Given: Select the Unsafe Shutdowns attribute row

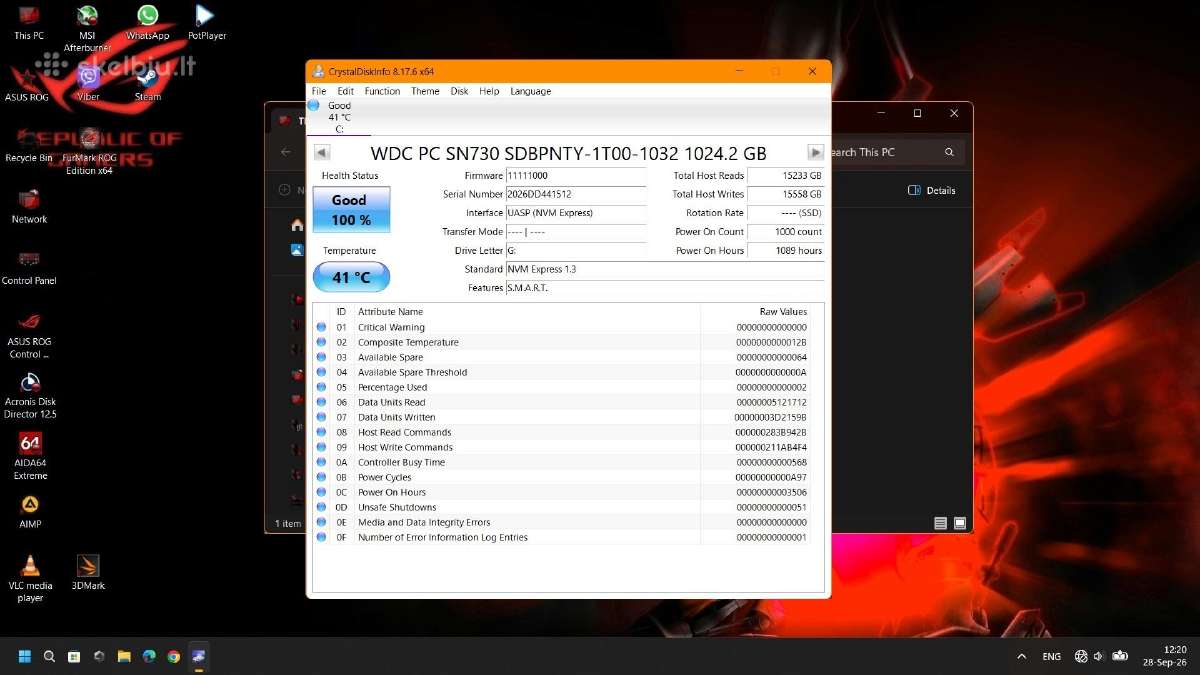Looking at the screenshot, I should [568, 507].
